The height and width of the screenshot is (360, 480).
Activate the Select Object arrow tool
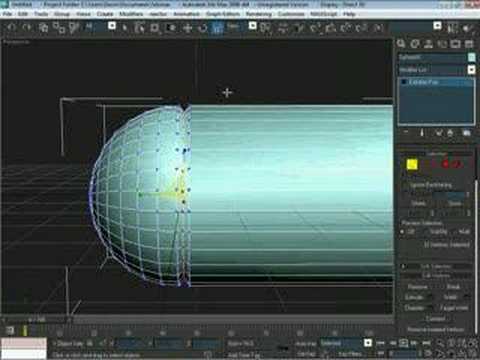125,28
